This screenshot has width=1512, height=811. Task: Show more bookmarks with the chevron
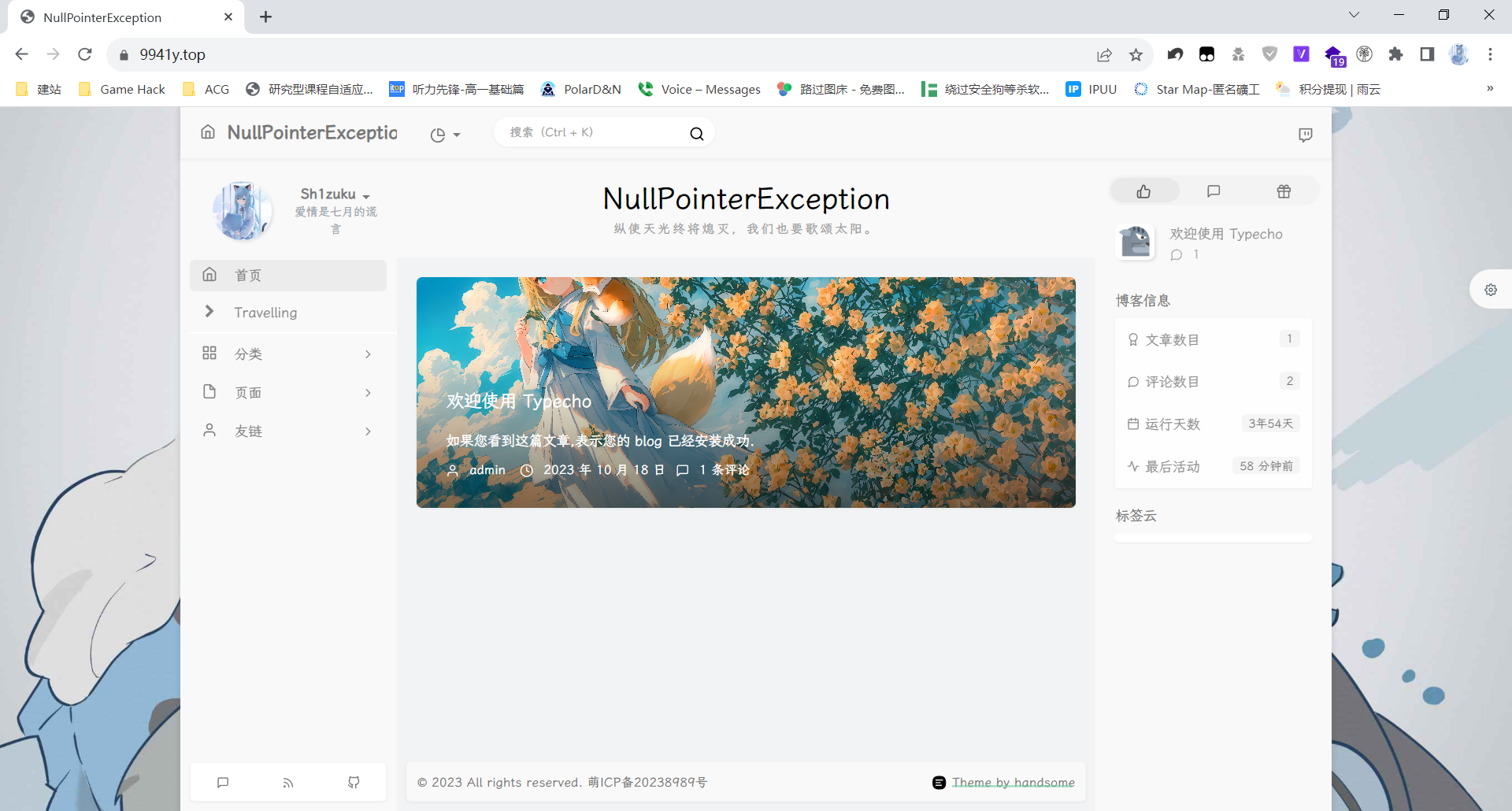(1490, 88)
